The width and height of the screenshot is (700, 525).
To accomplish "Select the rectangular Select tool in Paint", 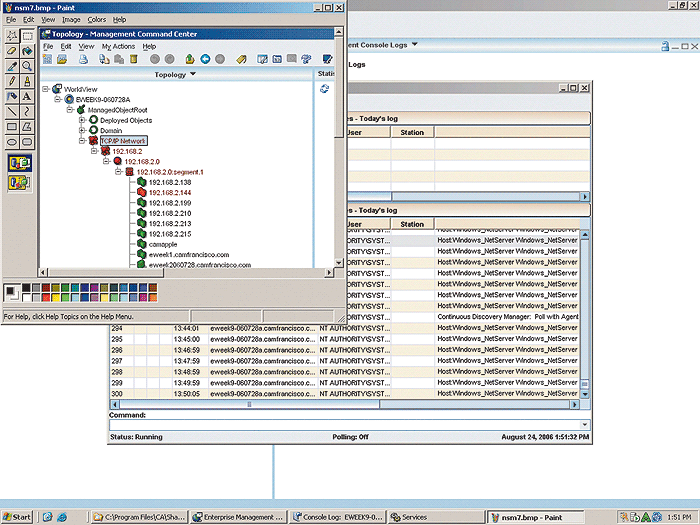I will 27,35.
